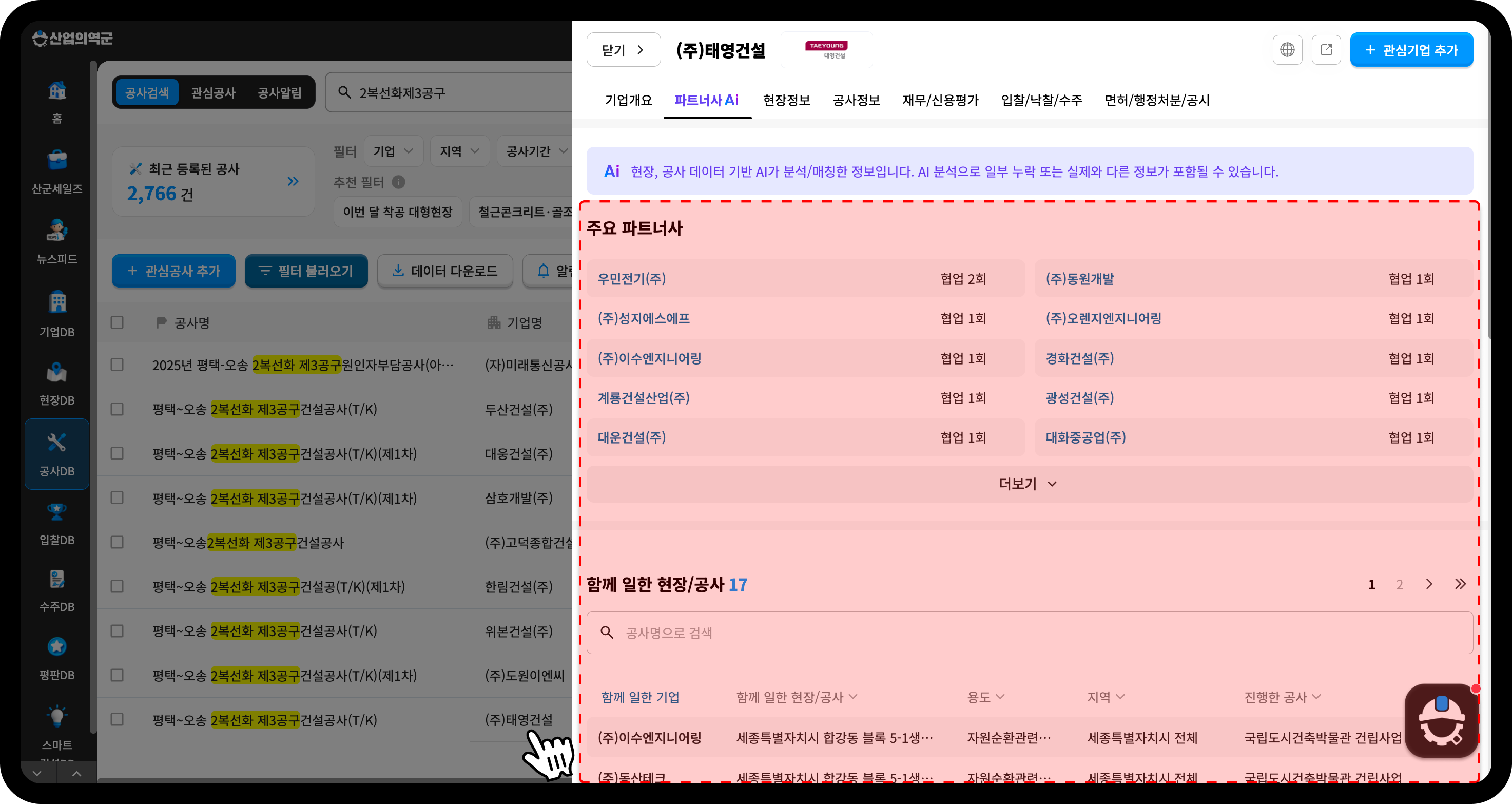
Task: Check the select-all checkbox beside 공사명 header
Action: tap(118, 322)
